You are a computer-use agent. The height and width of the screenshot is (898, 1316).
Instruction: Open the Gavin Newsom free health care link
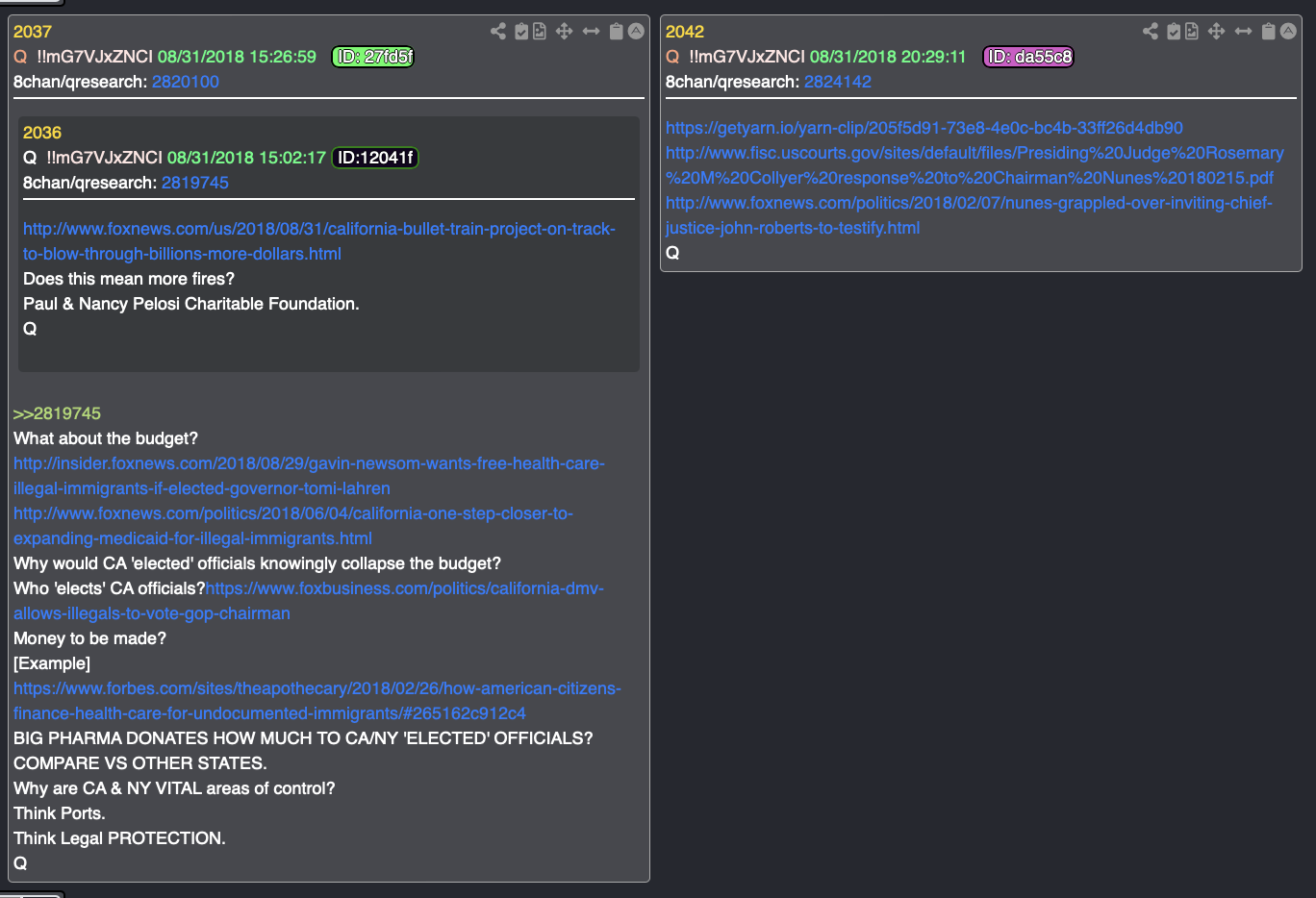tap(309, 476)
